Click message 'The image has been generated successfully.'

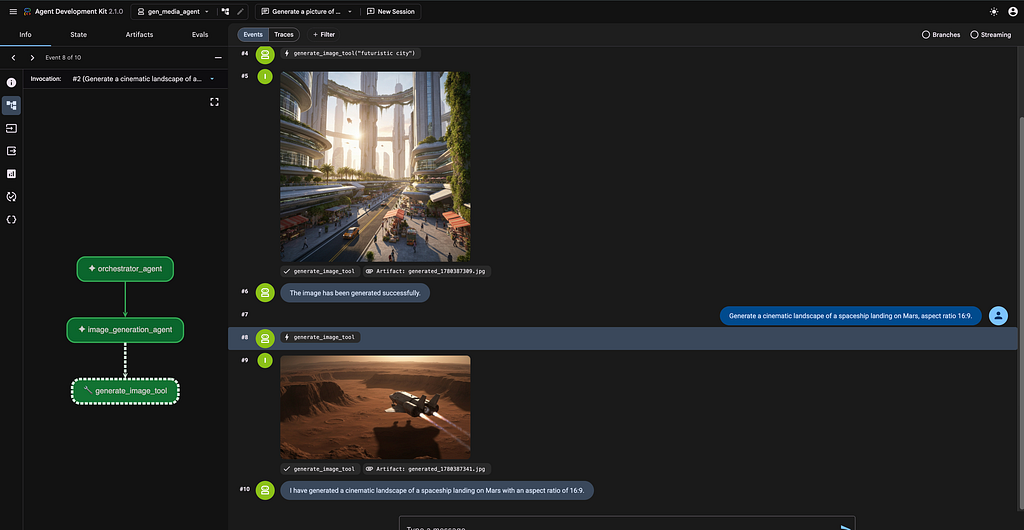pos(355,293)
